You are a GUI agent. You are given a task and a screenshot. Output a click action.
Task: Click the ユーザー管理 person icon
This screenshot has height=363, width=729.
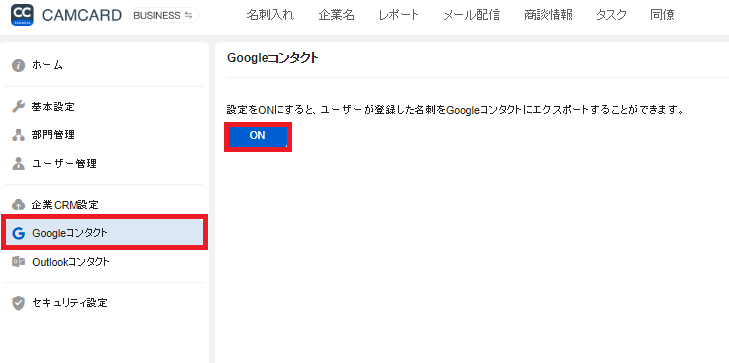tap(18, 164)
